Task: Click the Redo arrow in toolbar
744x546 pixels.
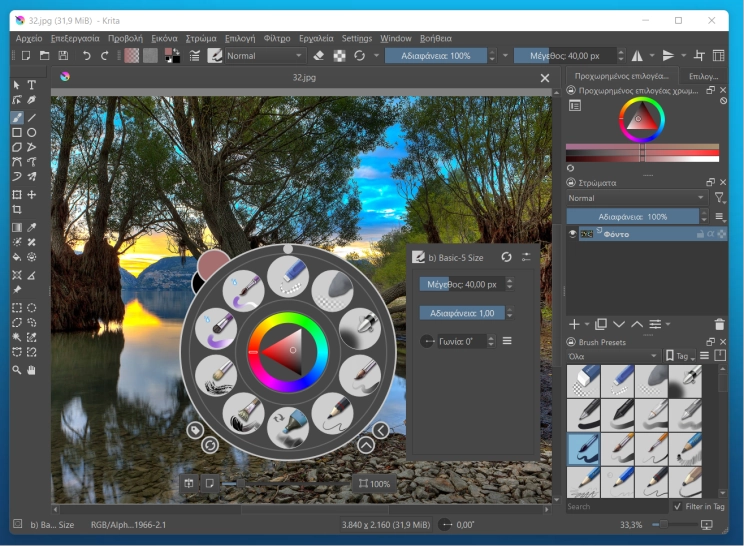Action: (x=104, y=56)
